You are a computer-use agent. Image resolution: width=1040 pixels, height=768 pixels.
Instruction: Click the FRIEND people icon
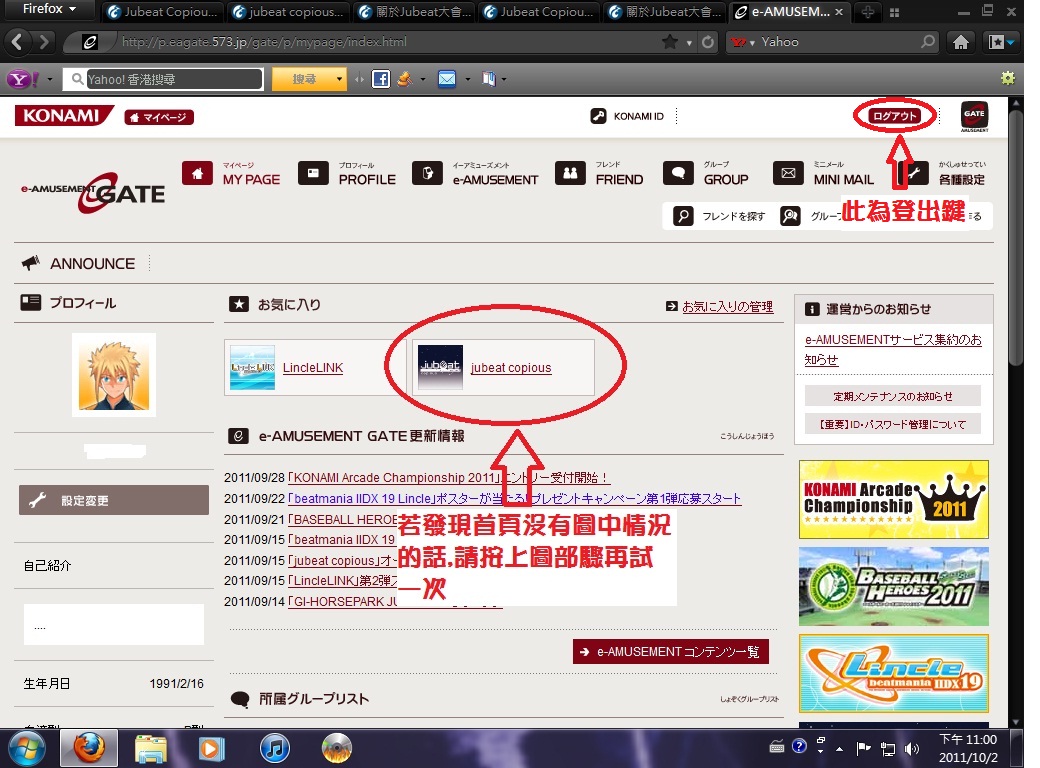point(570,173)
